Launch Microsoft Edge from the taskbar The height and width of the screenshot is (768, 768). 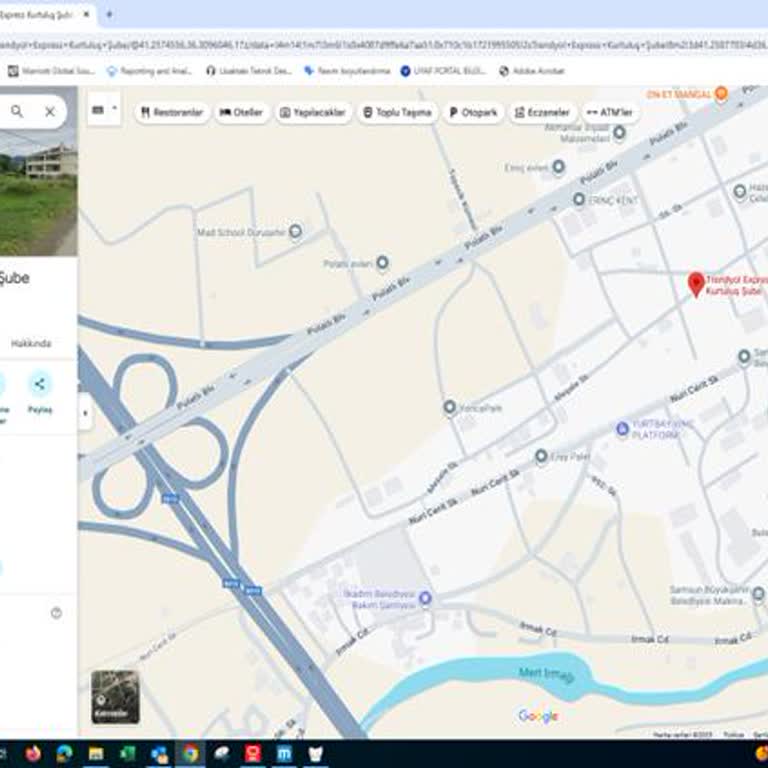[65, 753]
